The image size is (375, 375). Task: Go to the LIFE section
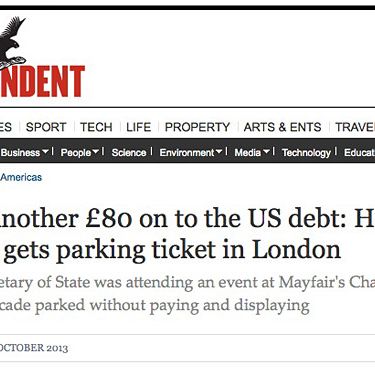click(x=139, y=127)
